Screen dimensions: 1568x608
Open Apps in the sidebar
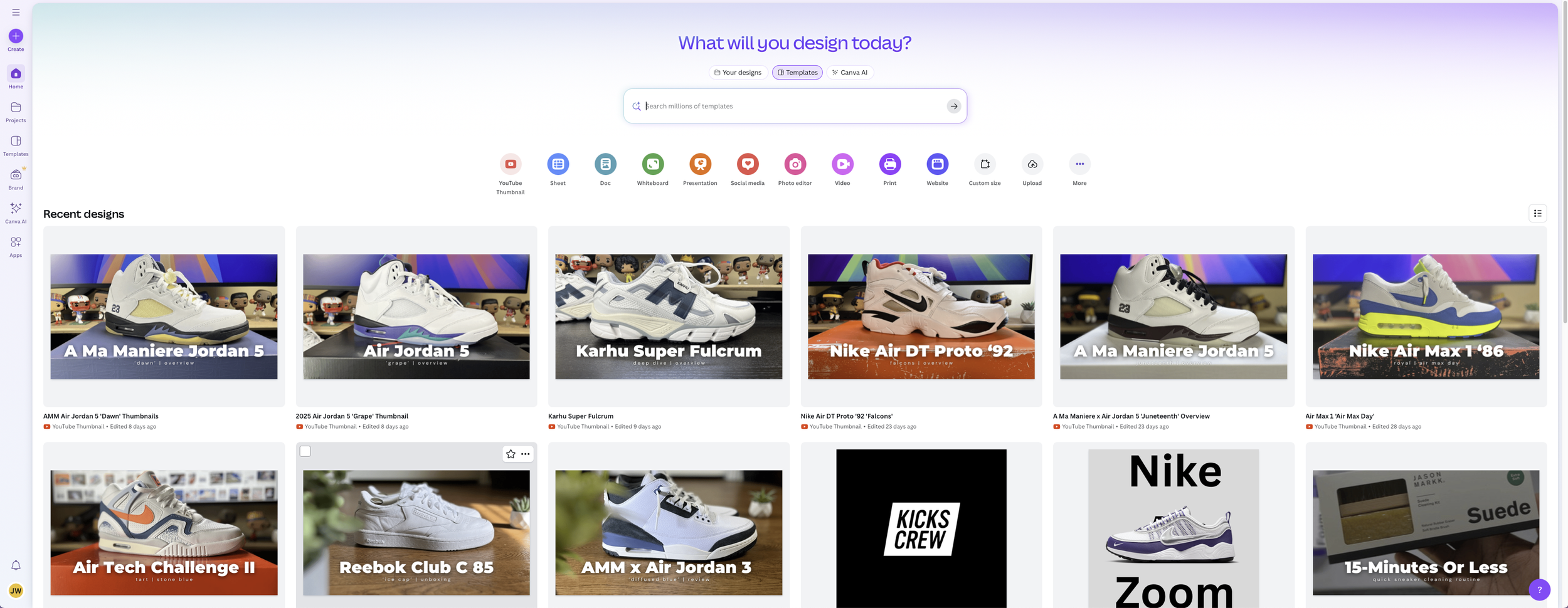pyautogui.click(x=16, y=247)
